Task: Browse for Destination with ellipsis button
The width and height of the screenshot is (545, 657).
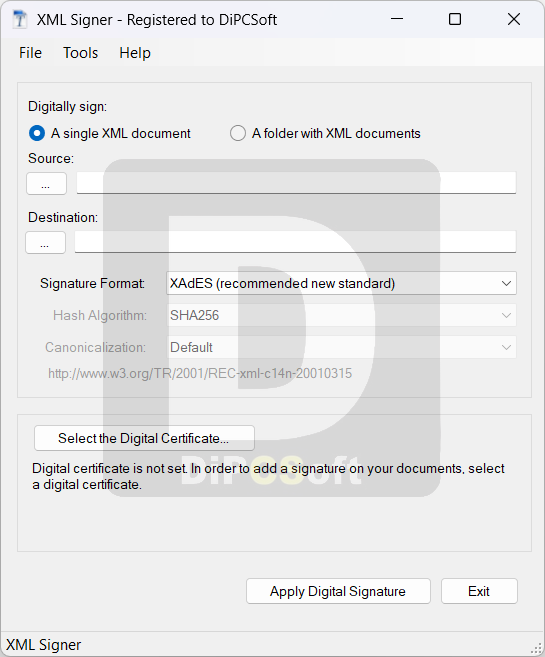Action: click(45, 243)
